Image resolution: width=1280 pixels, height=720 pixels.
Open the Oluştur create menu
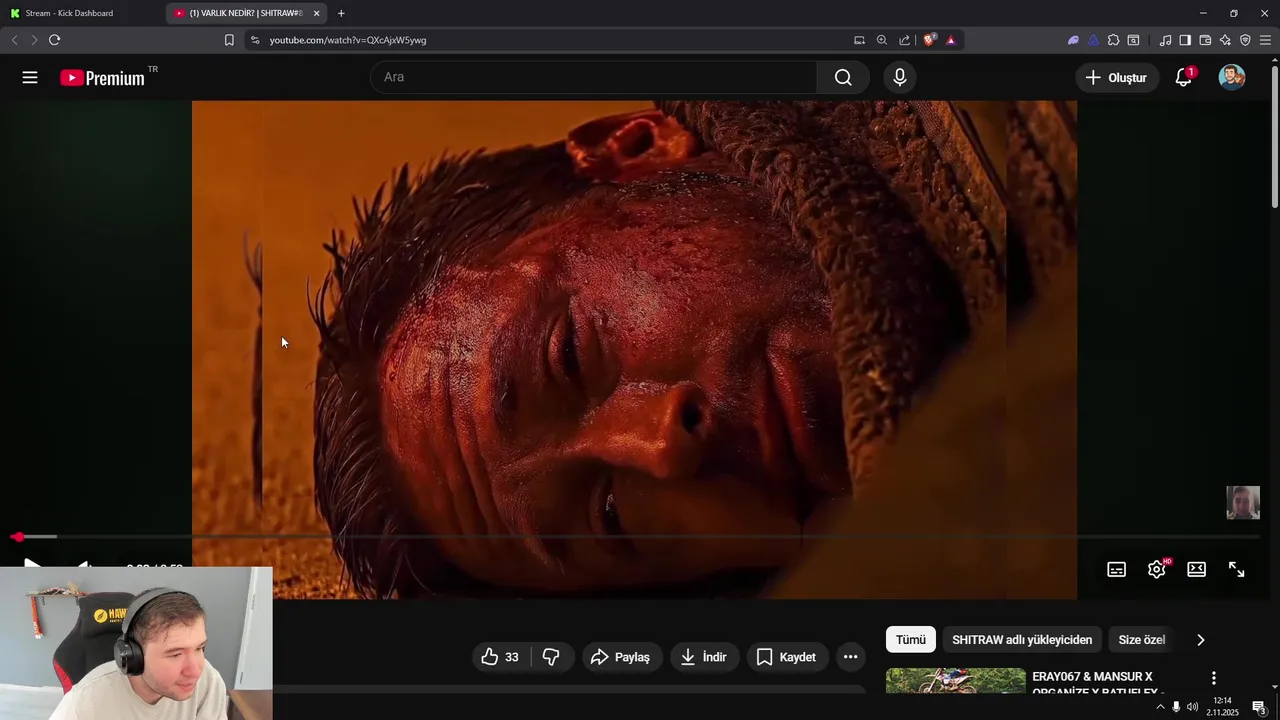click(x=1117, y=77)
